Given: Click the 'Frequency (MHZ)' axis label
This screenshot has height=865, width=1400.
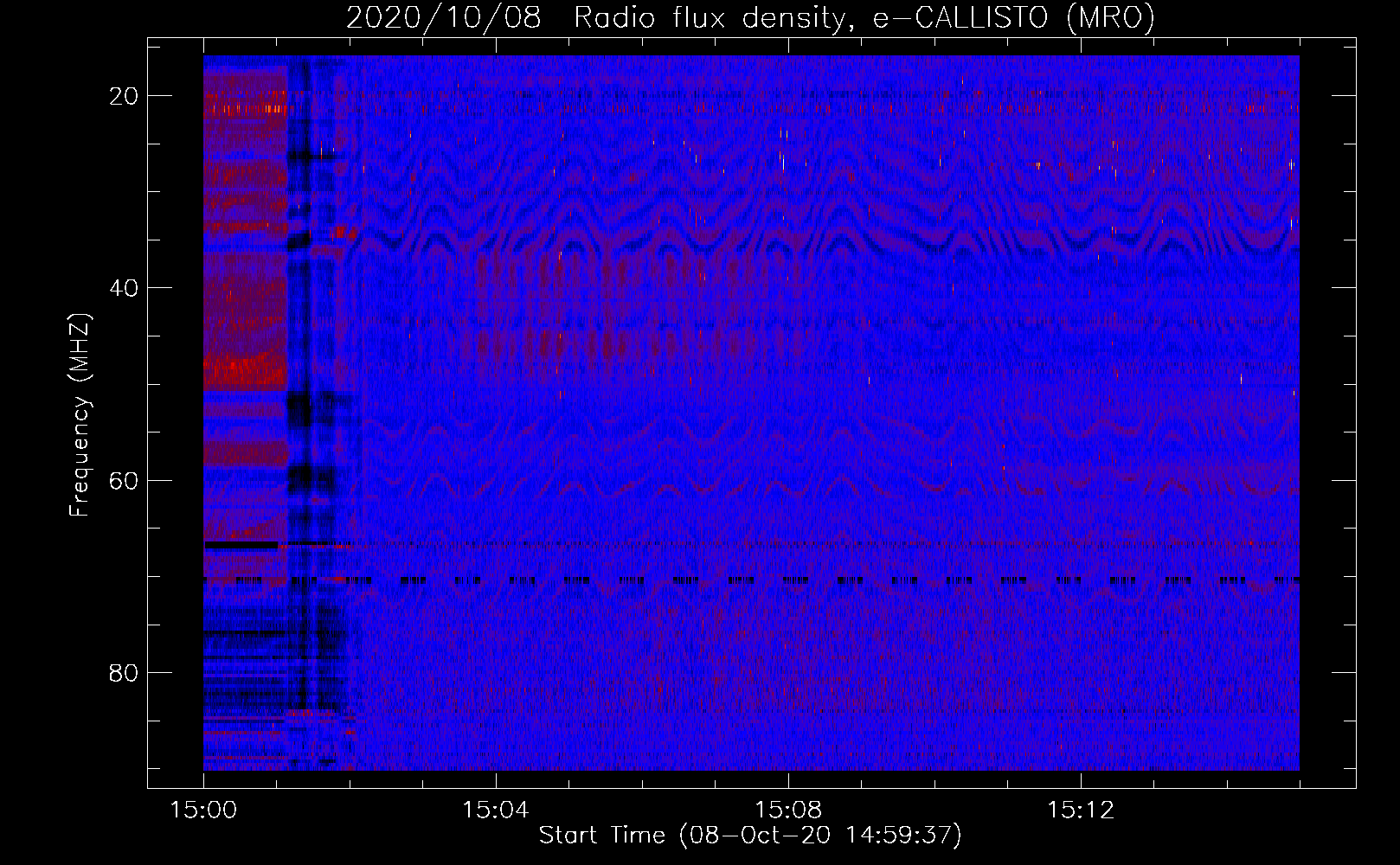Looking at the screenshot, I should [x=80, y=415].
